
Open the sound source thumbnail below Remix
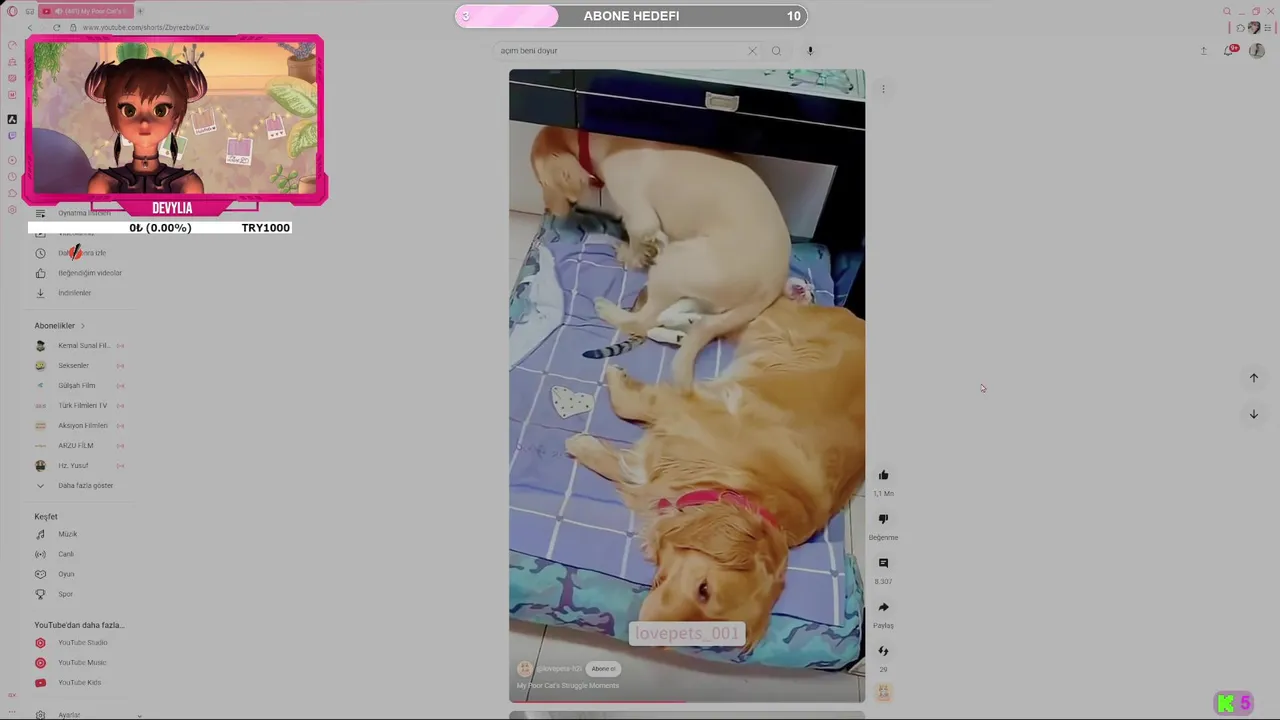tap(883, 691)
